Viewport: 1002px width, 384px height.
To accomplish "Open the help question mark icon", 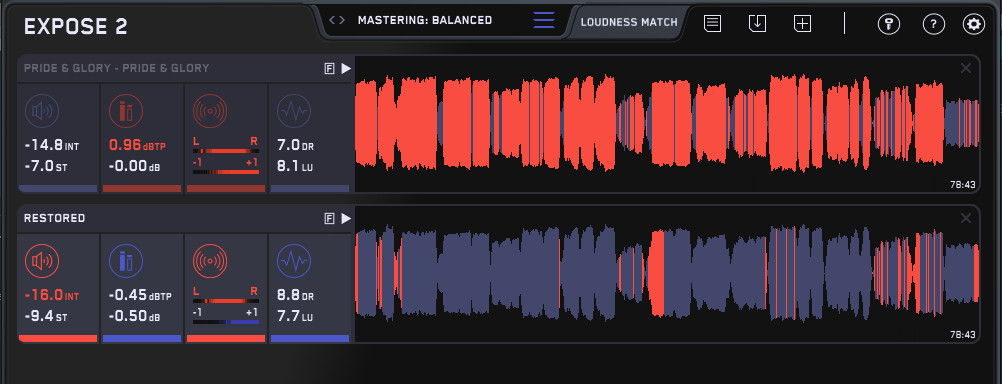I will (x=934, y=24).
